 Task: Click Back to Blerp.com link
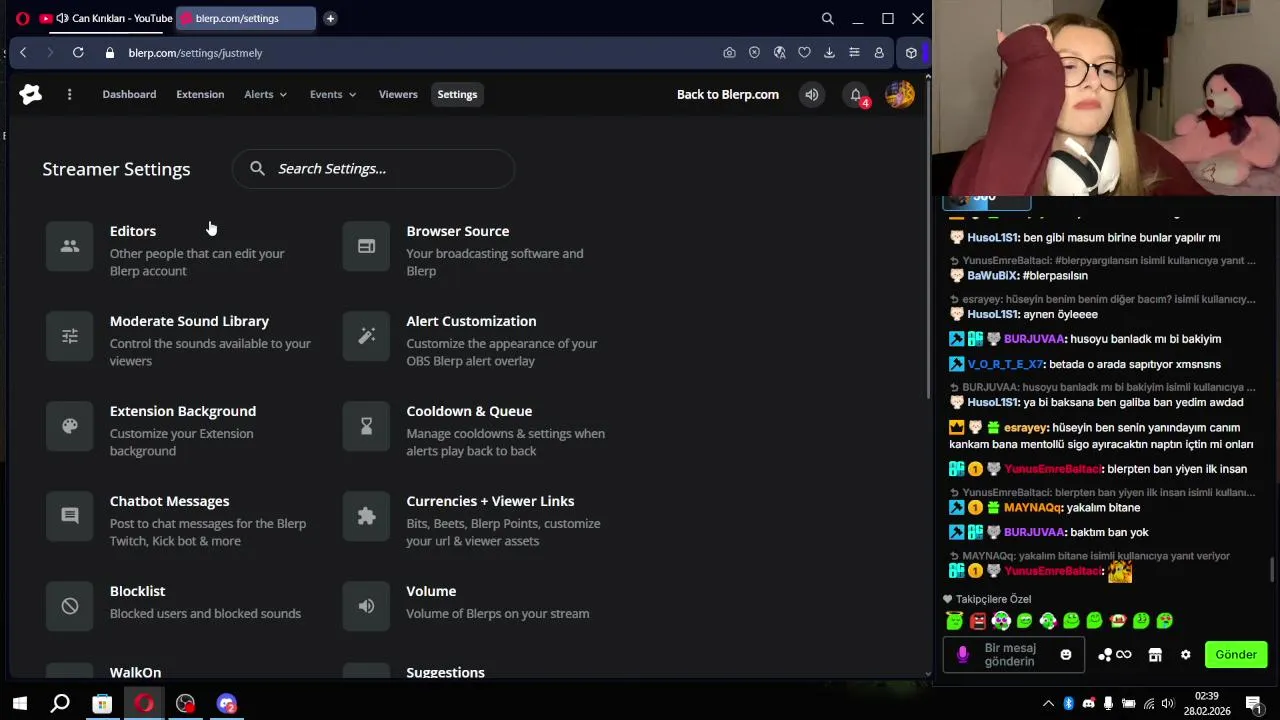728,94
